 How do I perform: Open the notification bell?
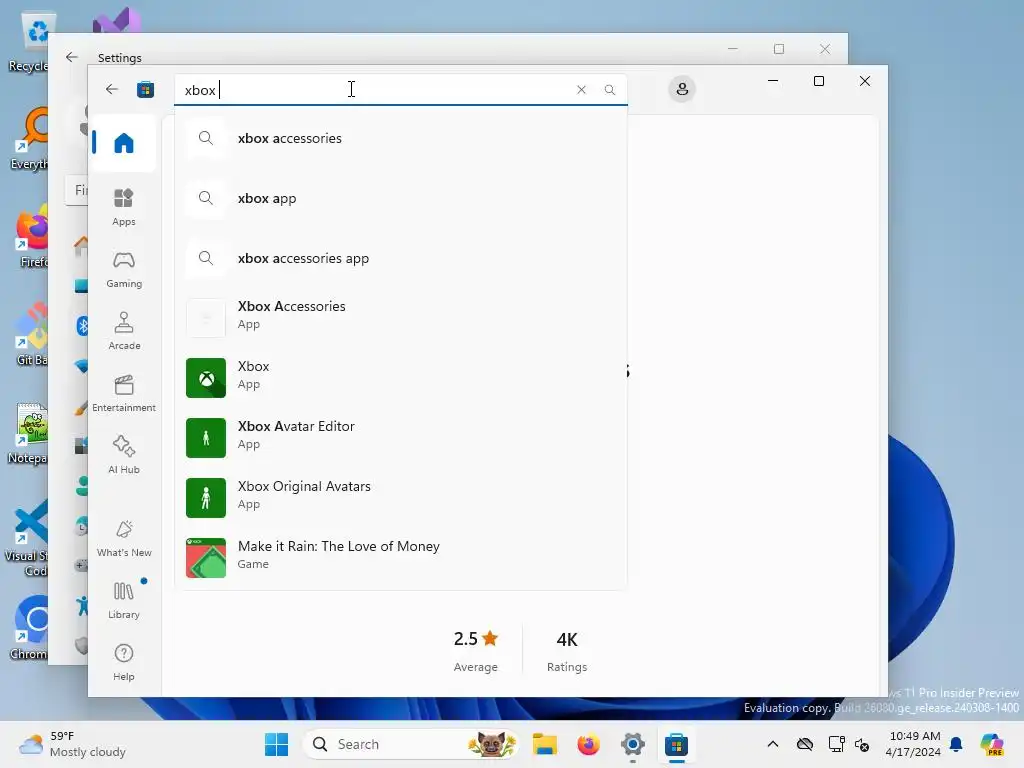956,744
